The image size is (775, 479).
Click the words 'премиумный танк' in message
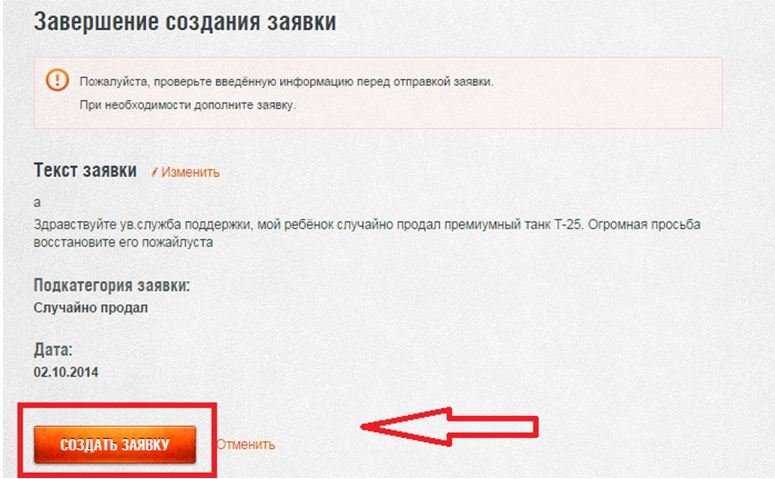[x=497, y=224]
